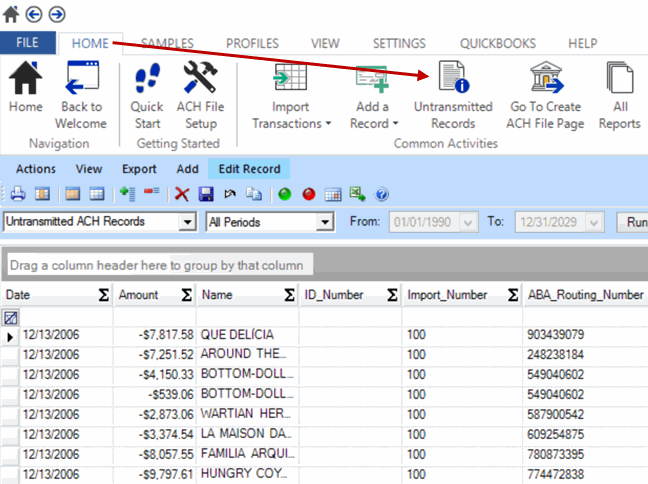648x484 pixels.
Task: Click the Back to Welcome button
Action: click(82, 96)
